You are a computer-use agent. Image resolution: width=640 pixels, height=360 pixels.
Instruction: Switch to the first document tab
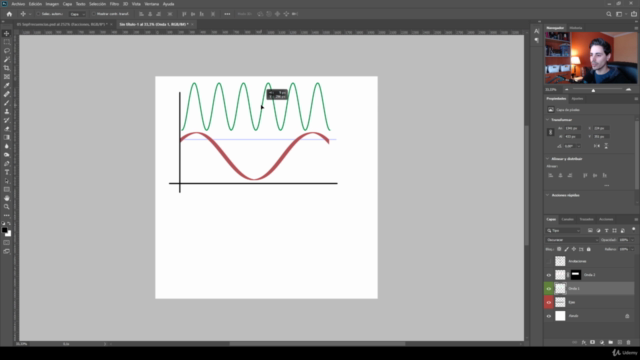[x=62, y=24]
